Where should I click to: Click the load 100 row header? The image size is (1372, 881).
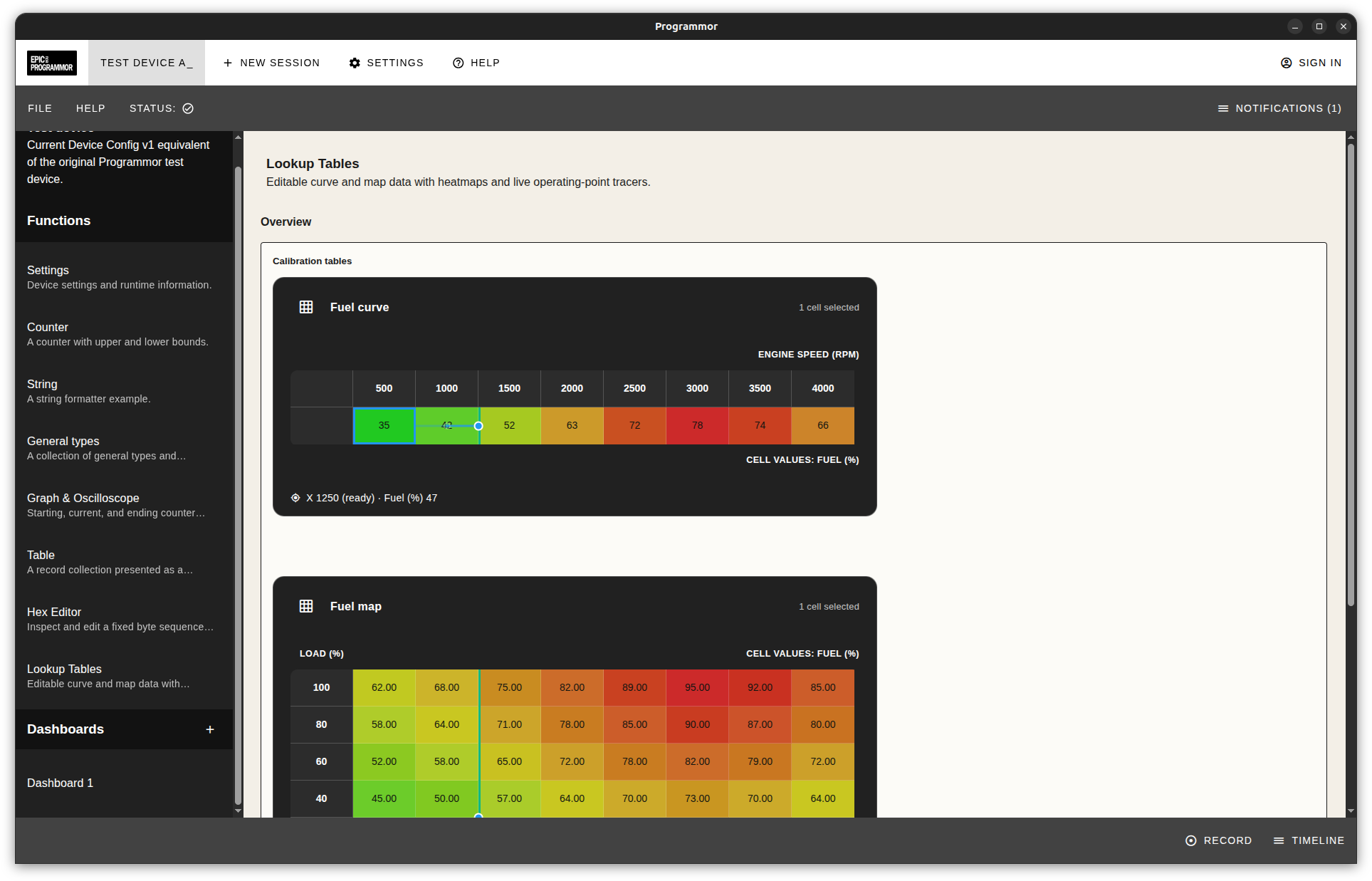(321, 687)
